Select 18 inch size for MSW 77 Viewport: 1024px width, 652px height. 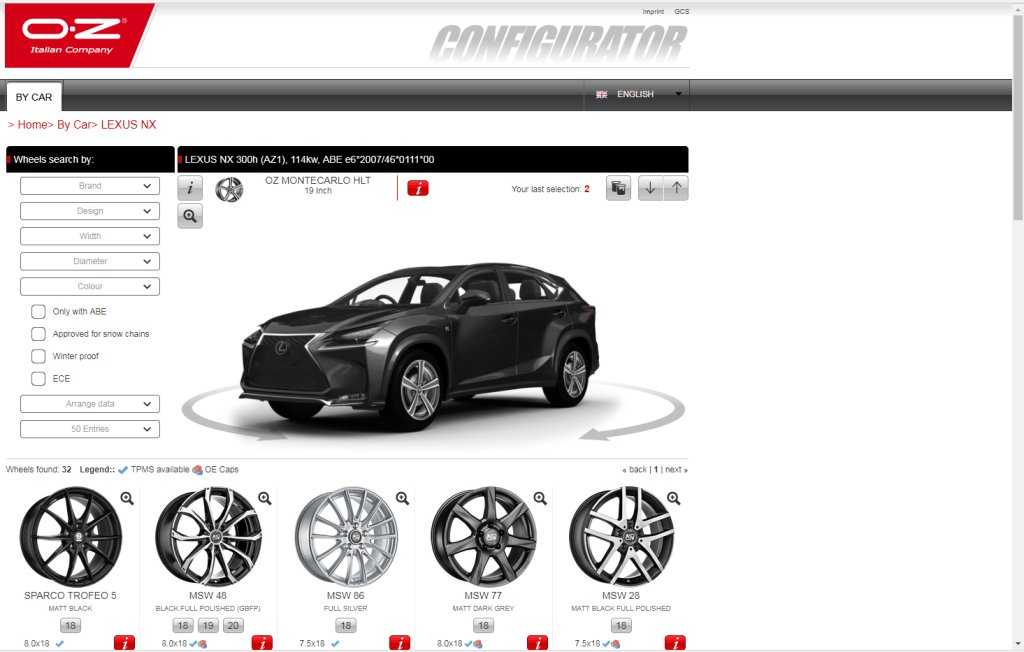483,626
